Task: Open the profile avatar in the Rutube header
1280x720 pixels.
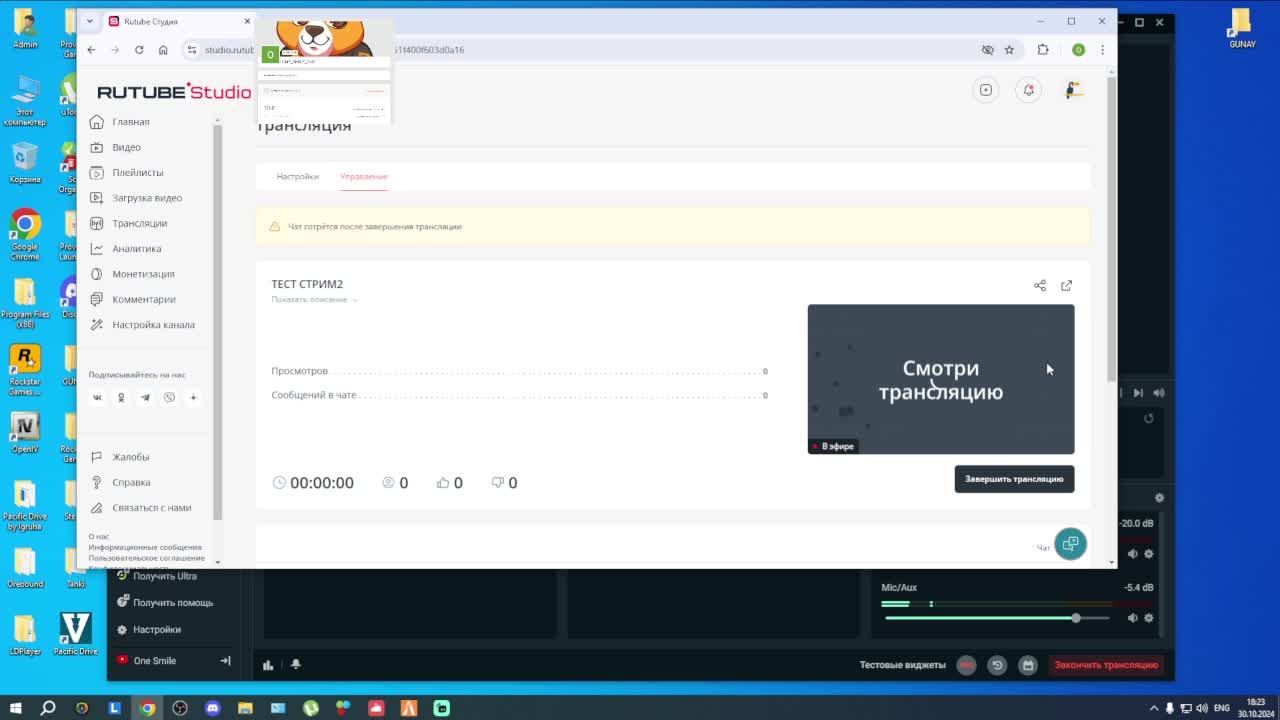Action: click(1073, 90)
